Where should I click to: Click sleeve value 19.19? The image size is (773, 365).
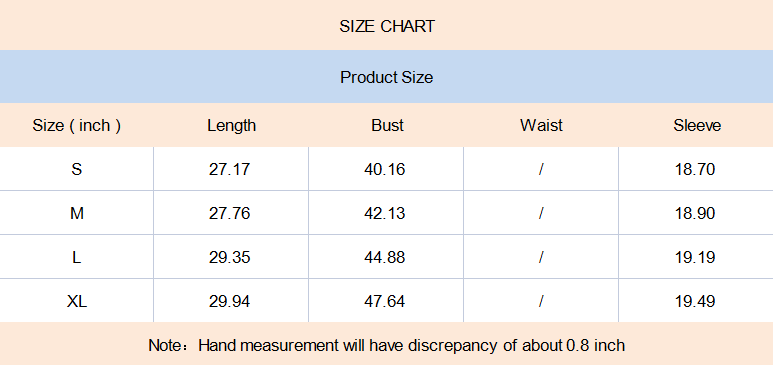pos(695,257)
